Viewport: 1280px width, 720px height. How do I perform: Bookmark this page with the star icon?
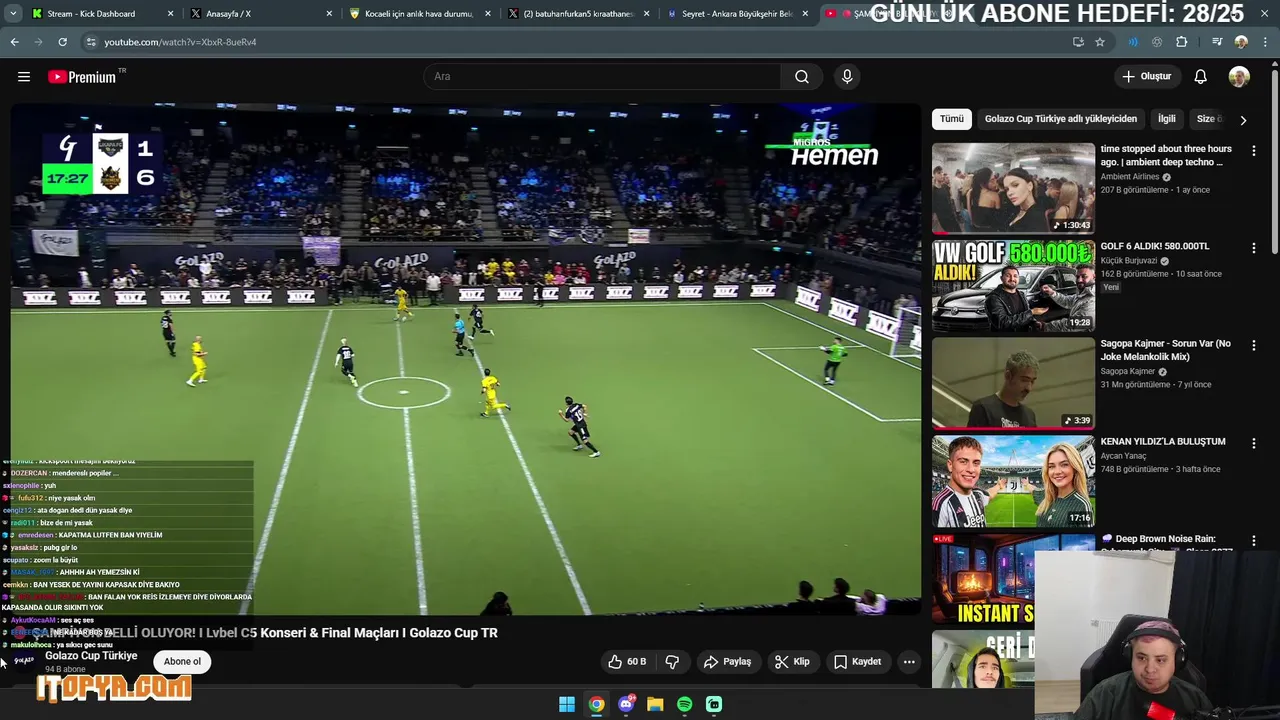(1100, 42)
